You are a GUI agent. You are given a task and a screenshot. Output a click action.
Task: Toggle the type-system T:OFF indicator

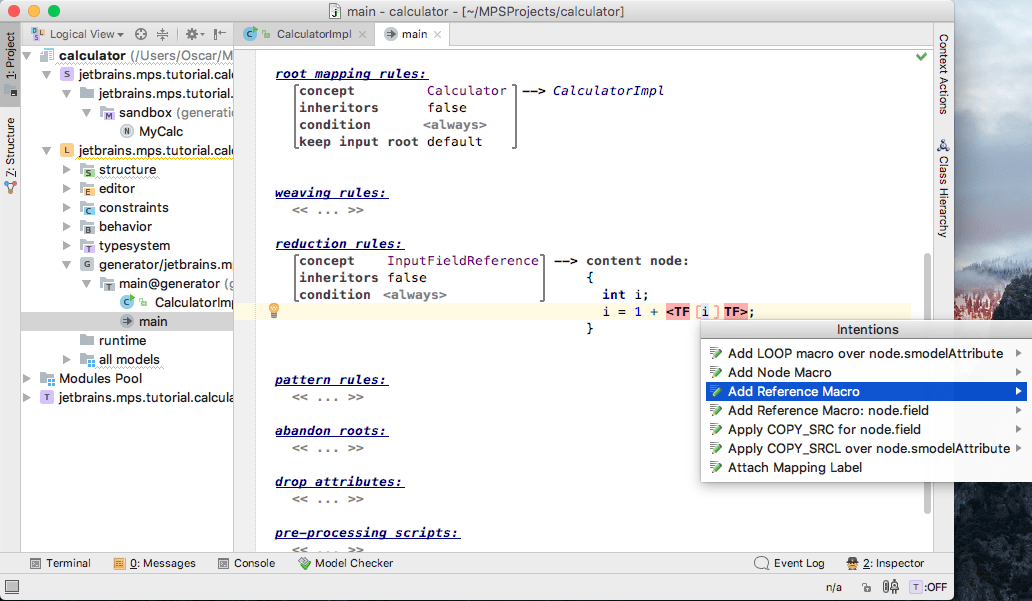click(x=927, y=587)
